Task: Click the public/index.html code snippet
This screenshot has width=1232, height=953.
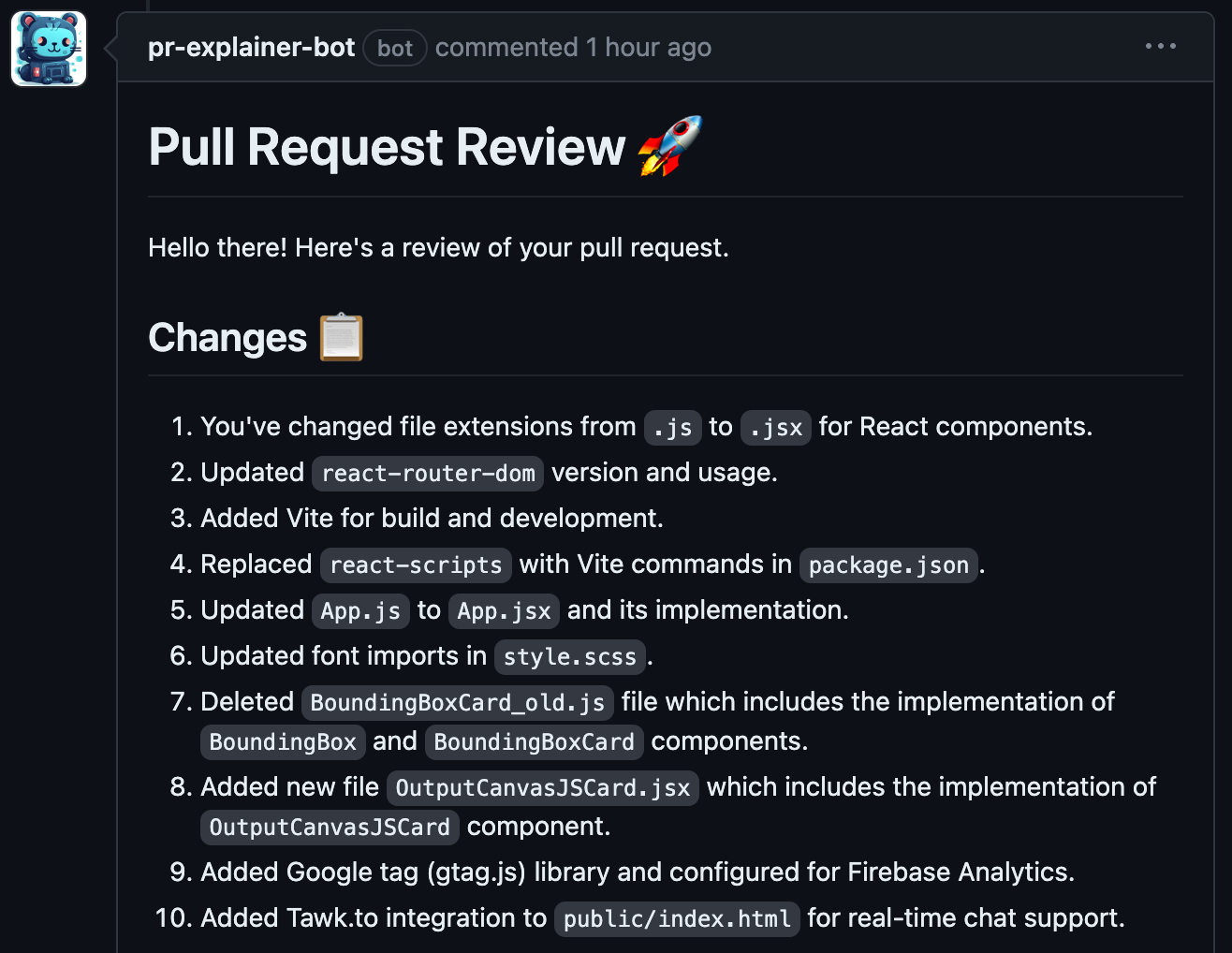Action: coord(677,918)
